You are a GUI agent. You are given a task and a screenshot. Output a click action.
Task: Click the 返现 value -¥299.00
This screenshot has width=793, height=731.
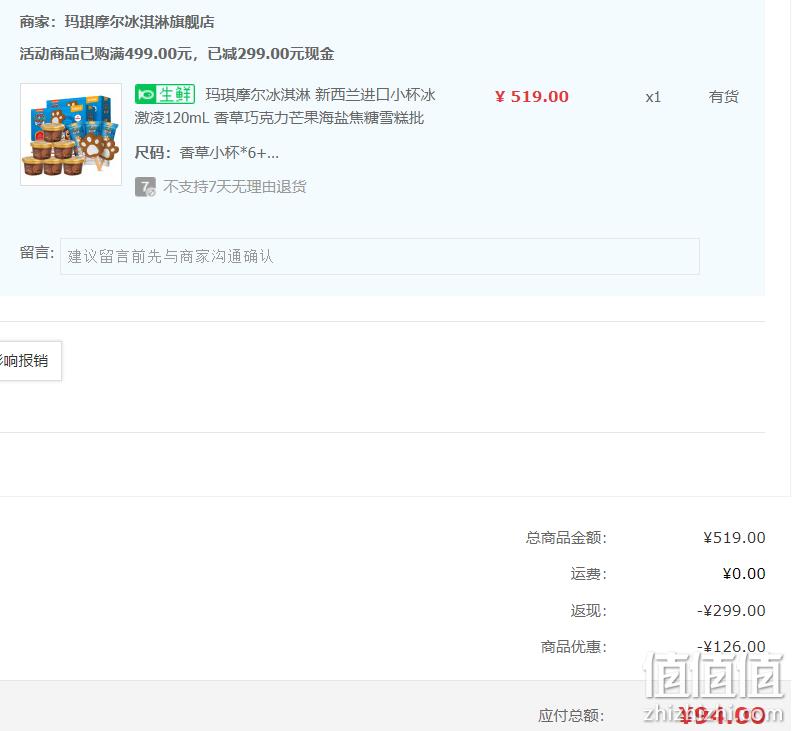coord(731,611)
